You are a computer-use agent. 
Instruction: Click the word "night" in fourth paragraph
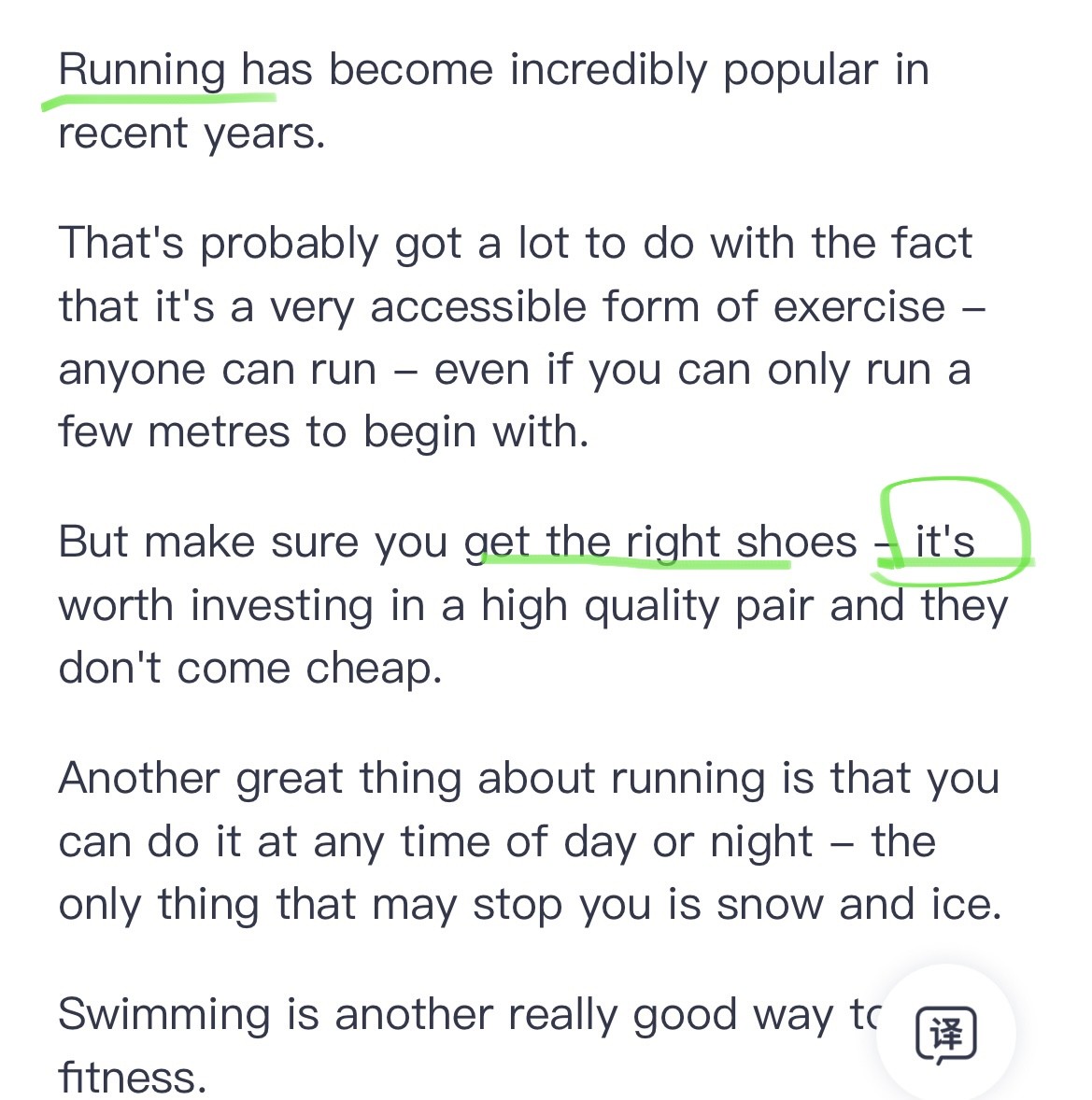(761, 843)
